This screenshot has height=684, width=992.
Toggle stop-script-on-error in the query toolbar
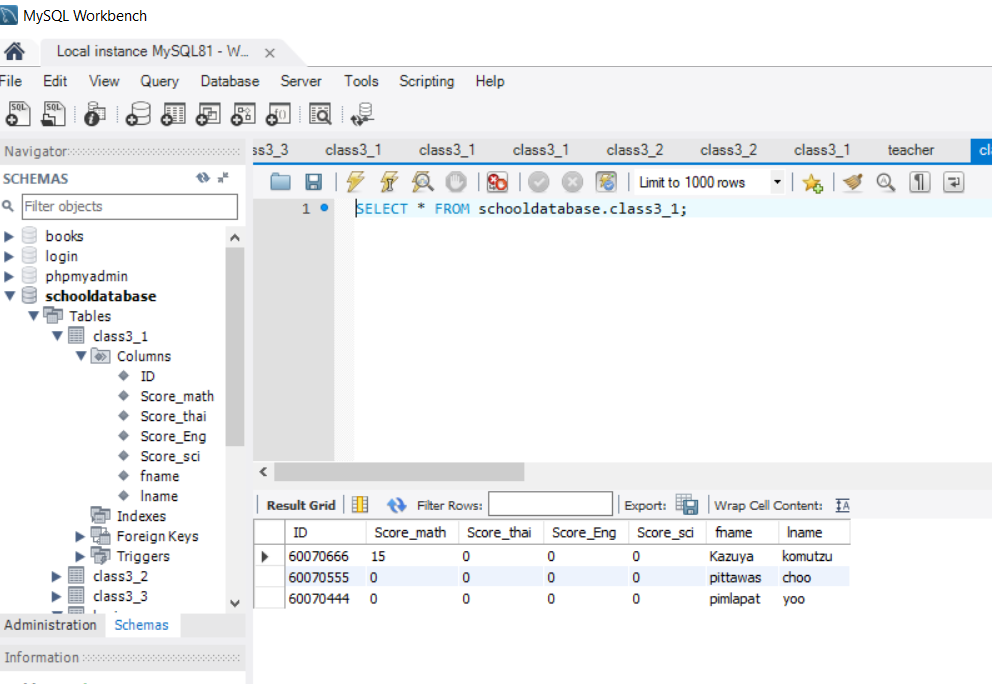pyautogui.click(x=498, y=182)
